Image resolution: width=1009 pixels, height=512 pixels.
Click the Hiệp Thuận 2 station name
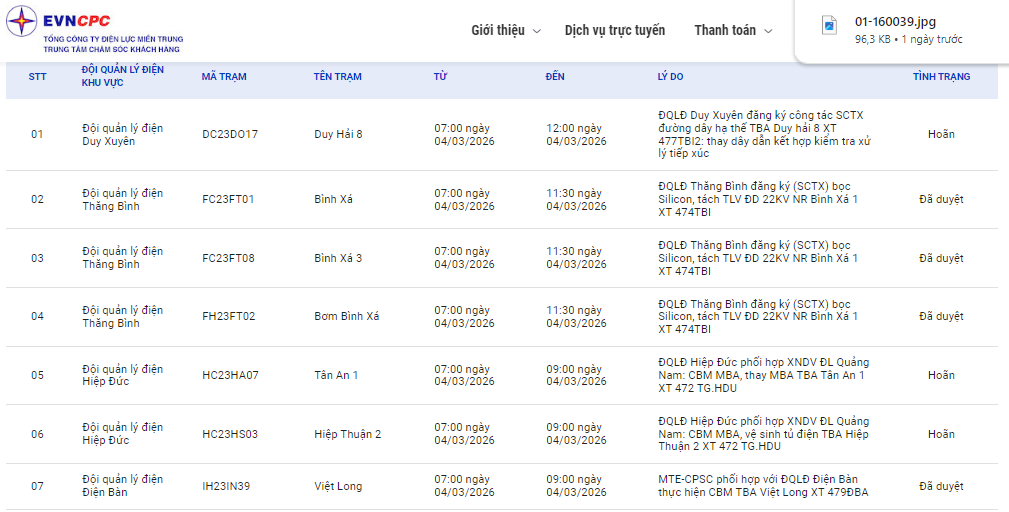(x=347, y=434)
